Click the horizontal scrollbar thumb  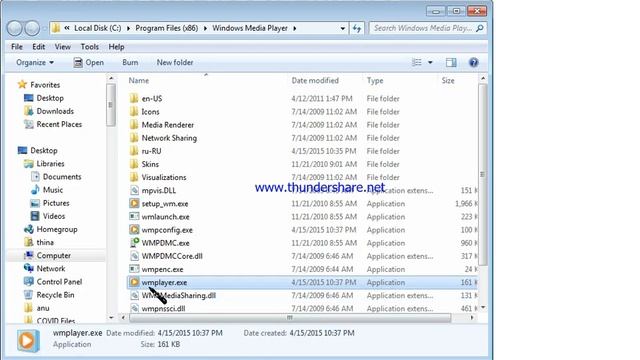290,318
